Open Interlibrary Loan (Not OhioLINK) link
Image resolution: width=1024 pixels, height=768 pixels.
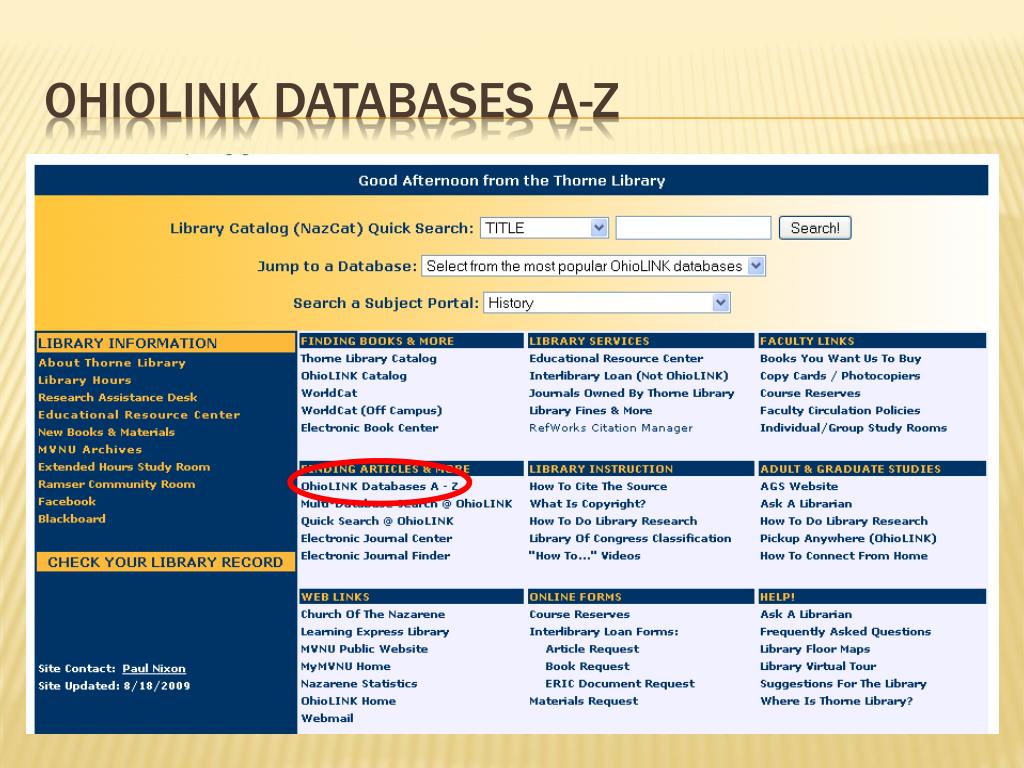[x=628, y=376]
